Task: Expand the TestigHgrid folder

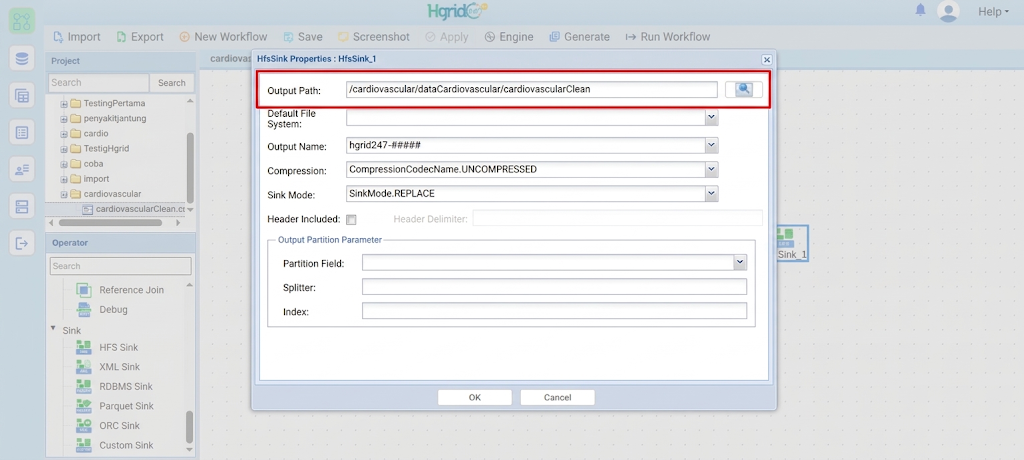Action: [x=64, y=148]
